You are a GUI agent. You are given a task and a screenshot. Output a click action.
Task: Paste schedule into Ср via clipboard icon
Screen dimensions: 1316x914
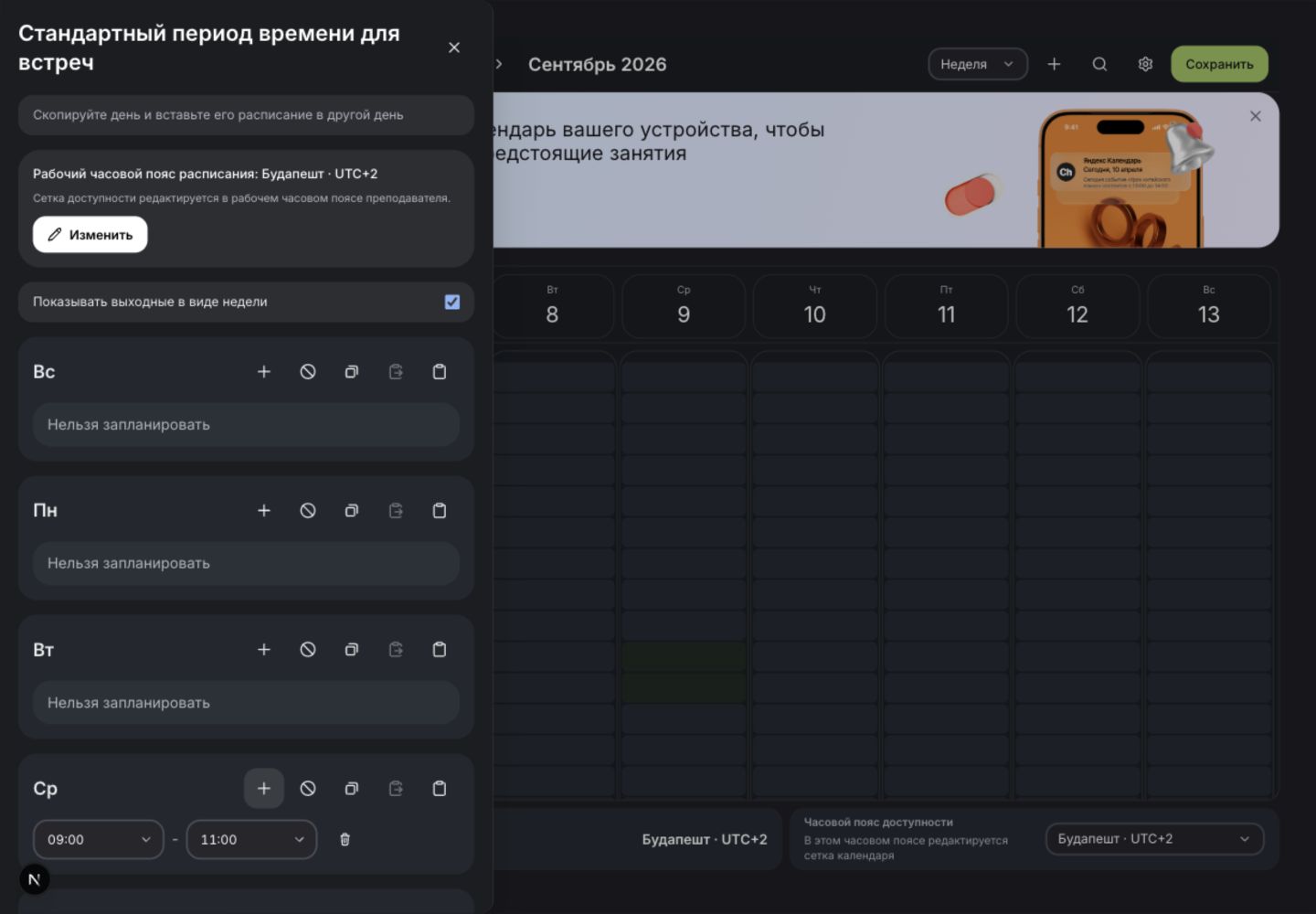(x=440, y=789)
